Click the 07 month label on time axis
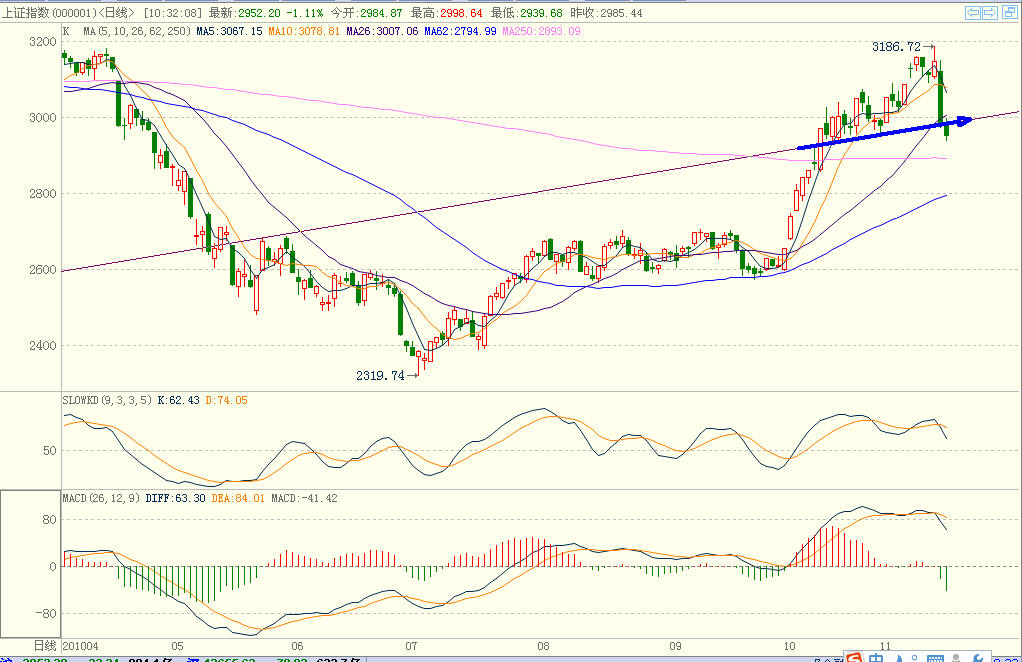 [411, 646]
